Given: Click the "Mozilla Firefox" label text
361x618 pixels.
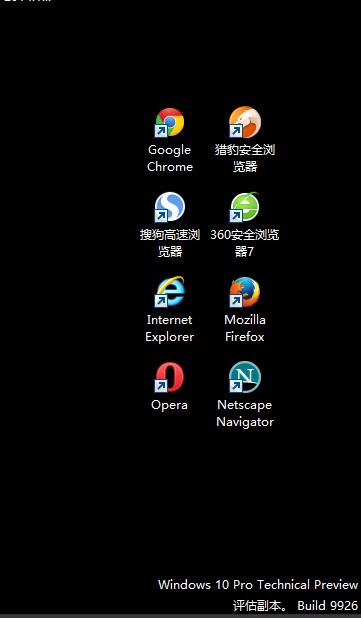Looking at the screenshot, I should (x=245, y=328).
